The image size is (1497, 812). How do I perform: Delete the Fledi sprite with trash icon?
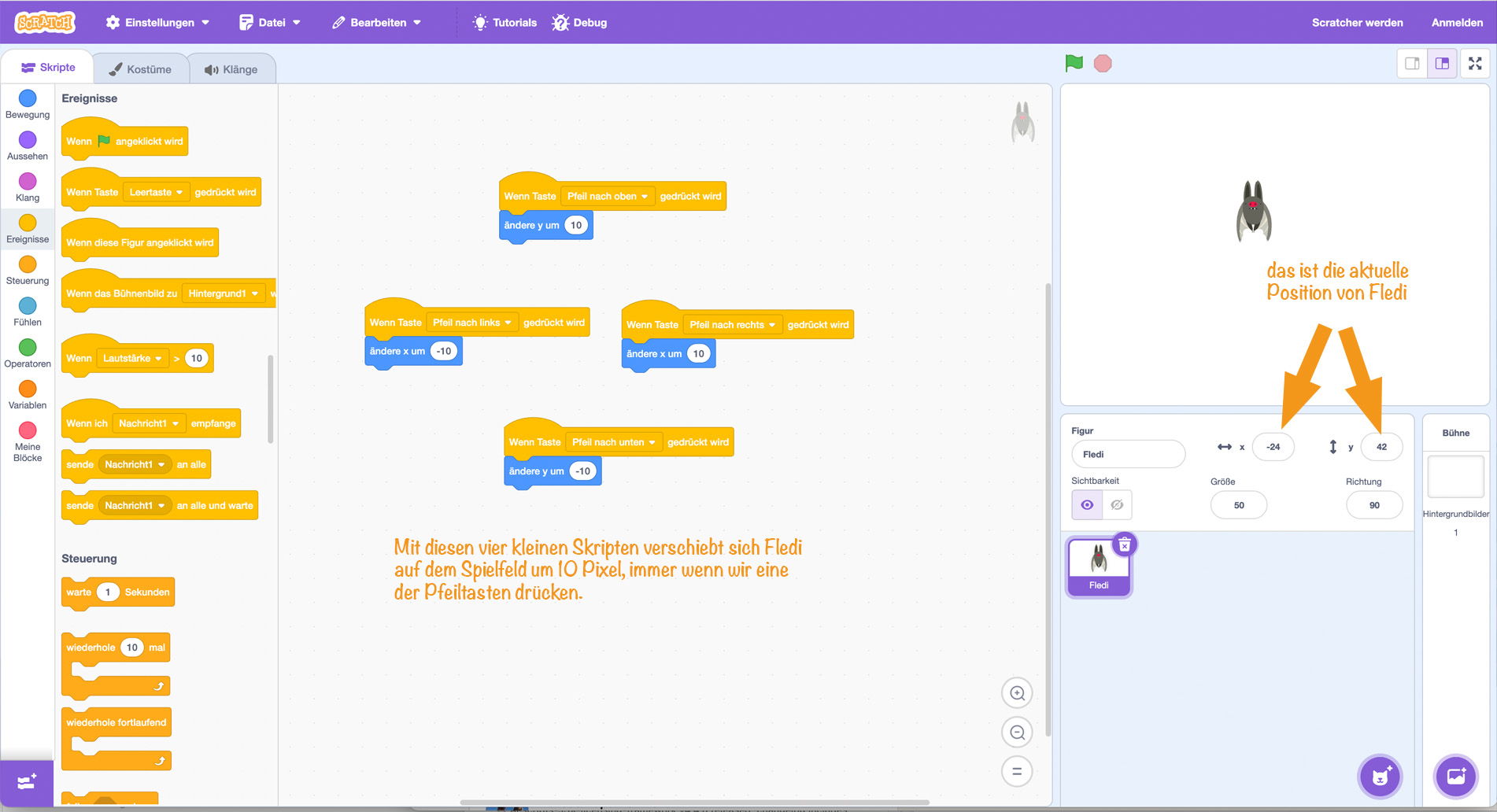pos(1125,544)
